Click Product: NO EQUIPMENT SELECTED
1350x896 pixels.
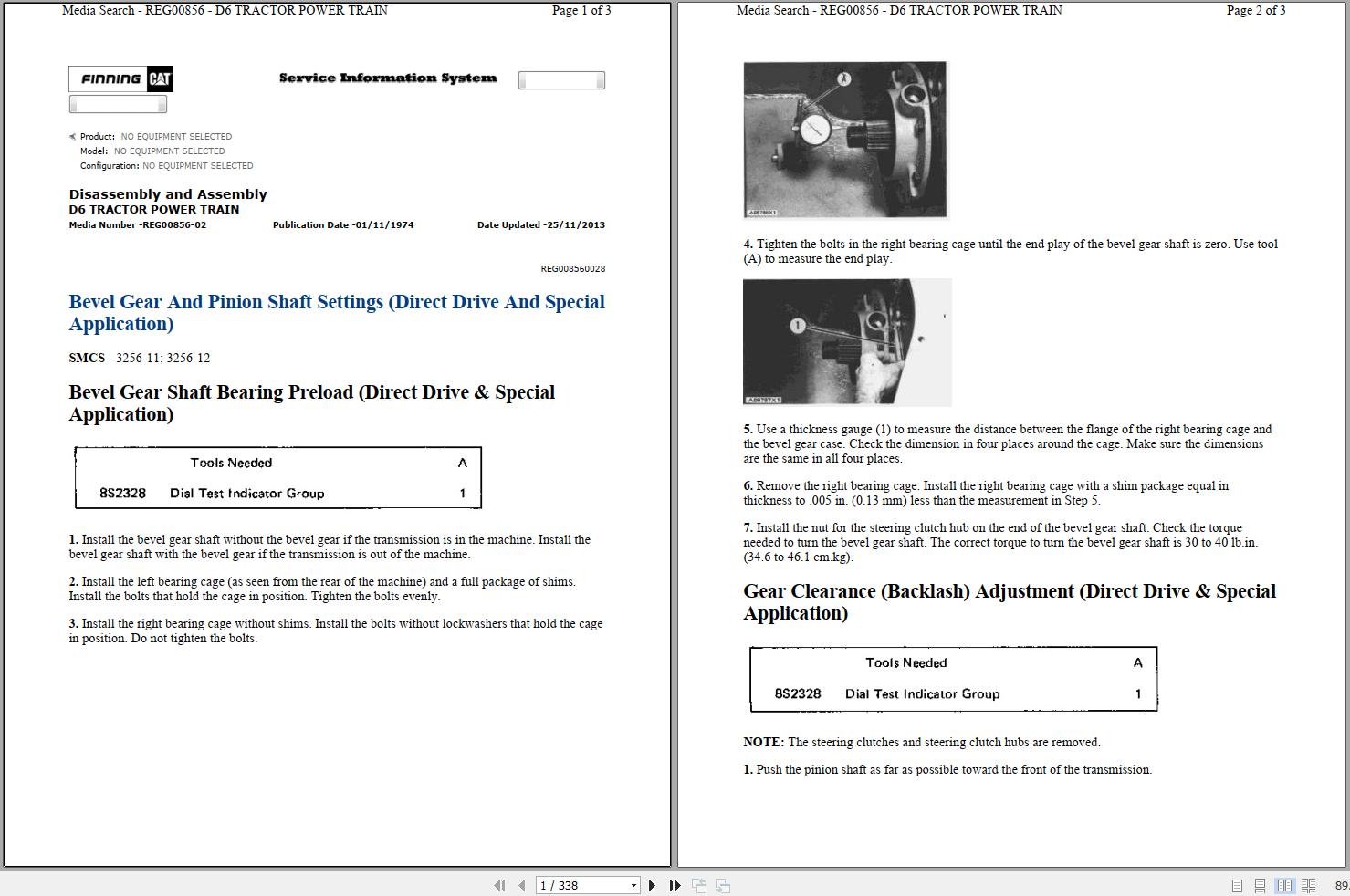tap(156, 137)
